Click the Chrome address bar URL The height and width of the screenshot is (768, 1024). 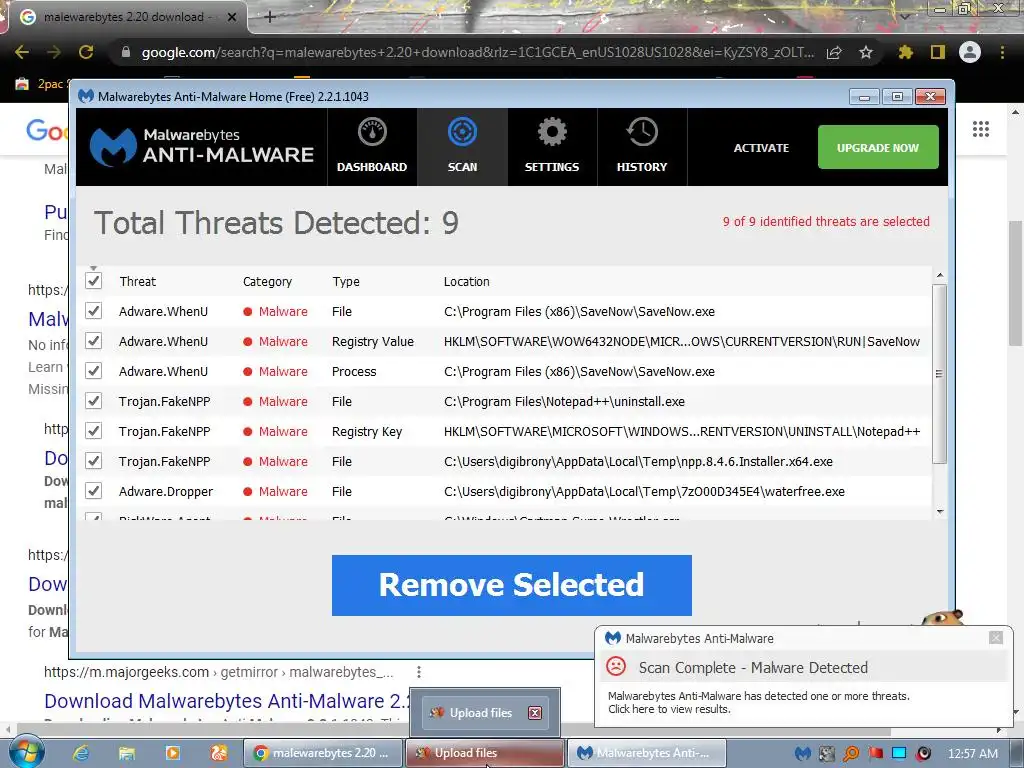(x=477, y=53)
